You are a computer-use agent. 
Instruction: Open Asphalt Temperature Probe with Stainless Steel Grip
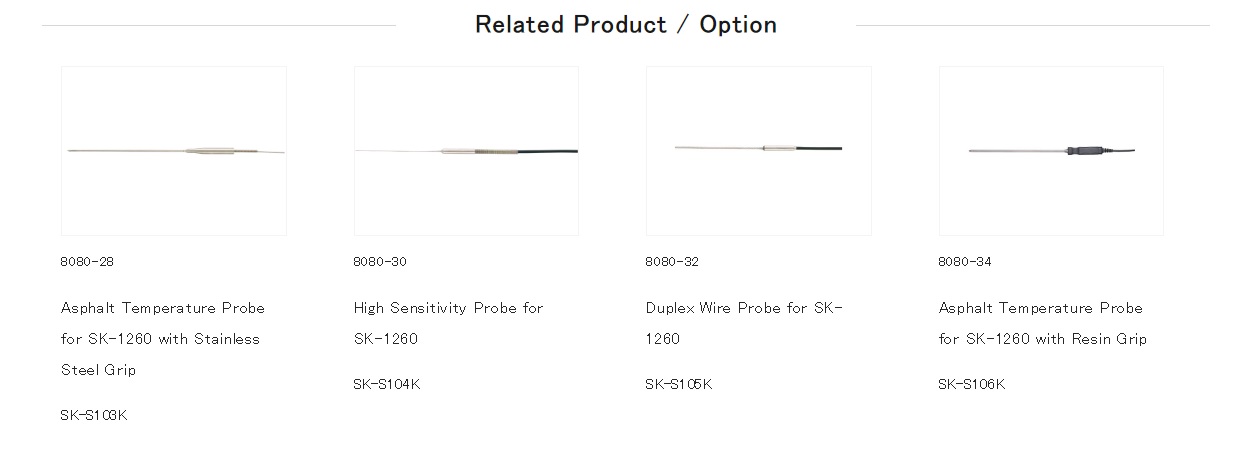(163, 339)
